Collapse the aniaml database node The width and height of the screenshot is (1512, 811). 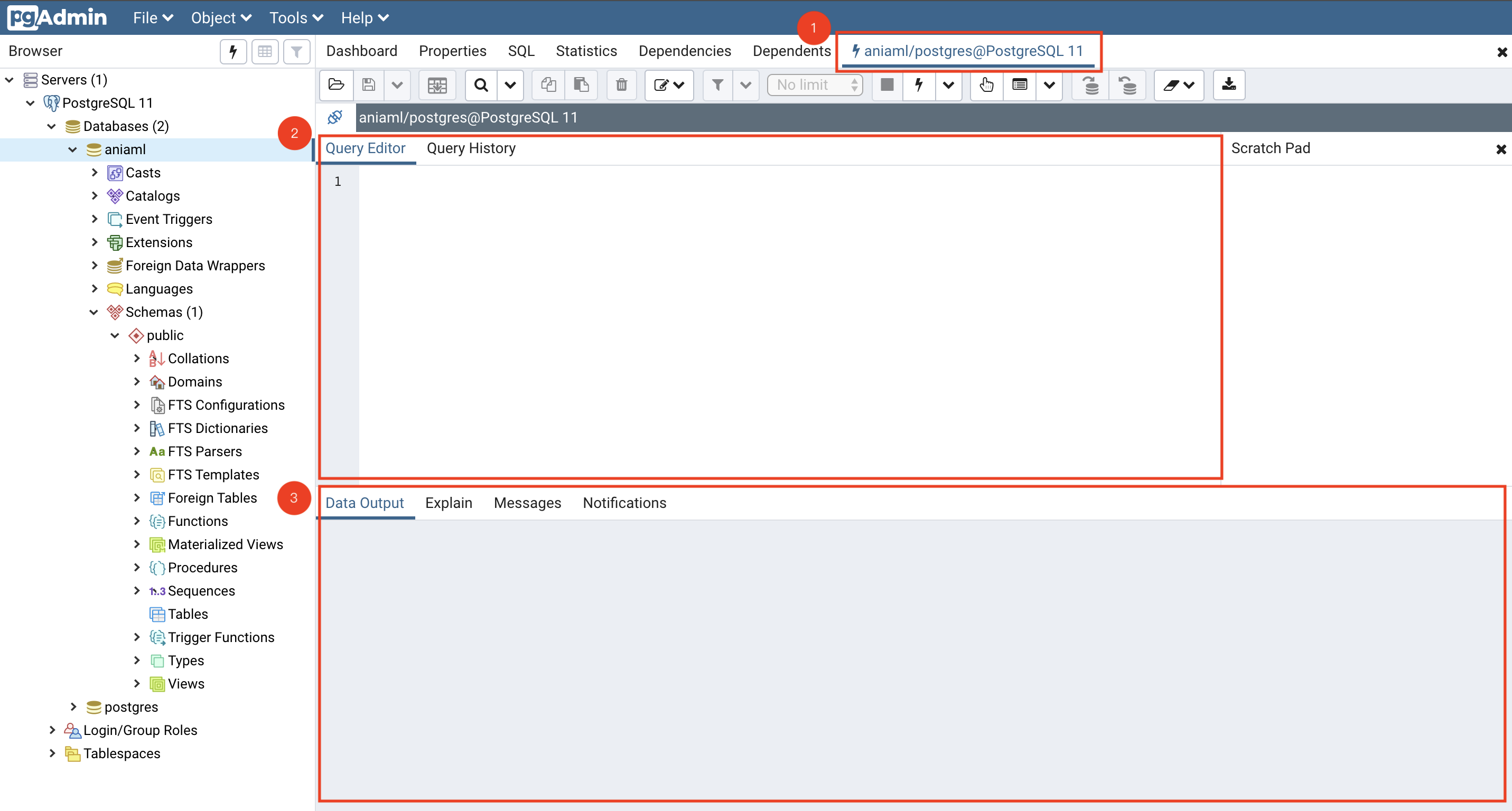[x=73, y=149]
